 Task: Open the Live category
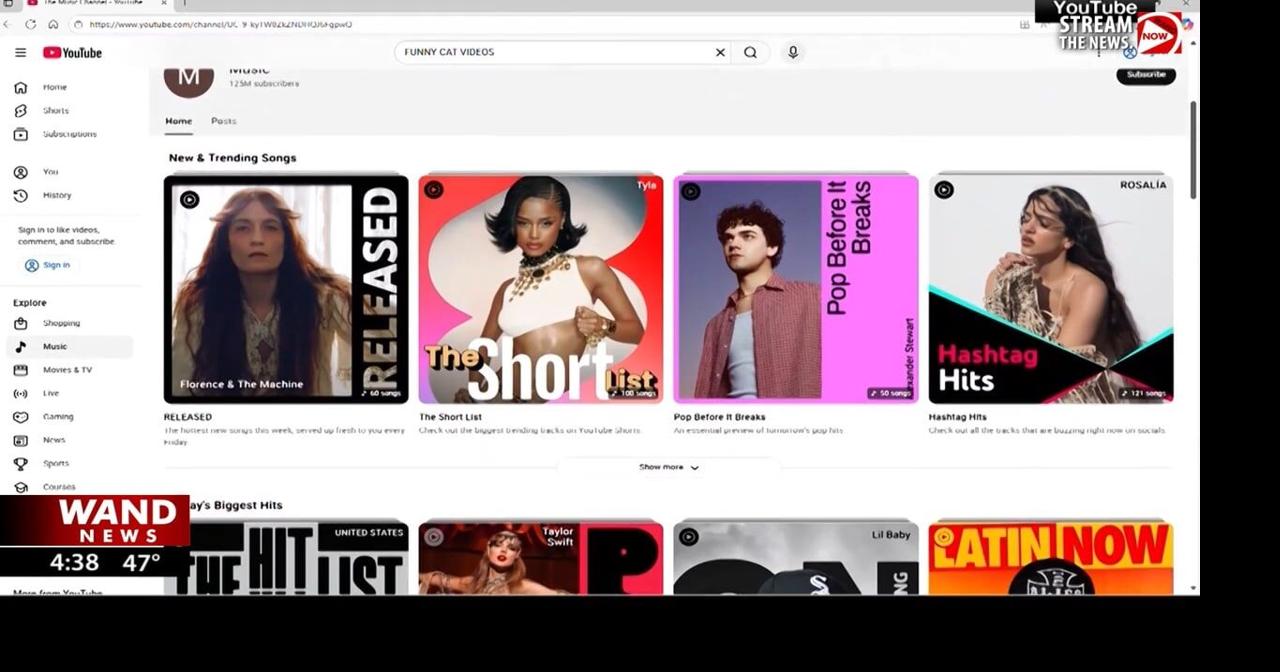[50, 393]
